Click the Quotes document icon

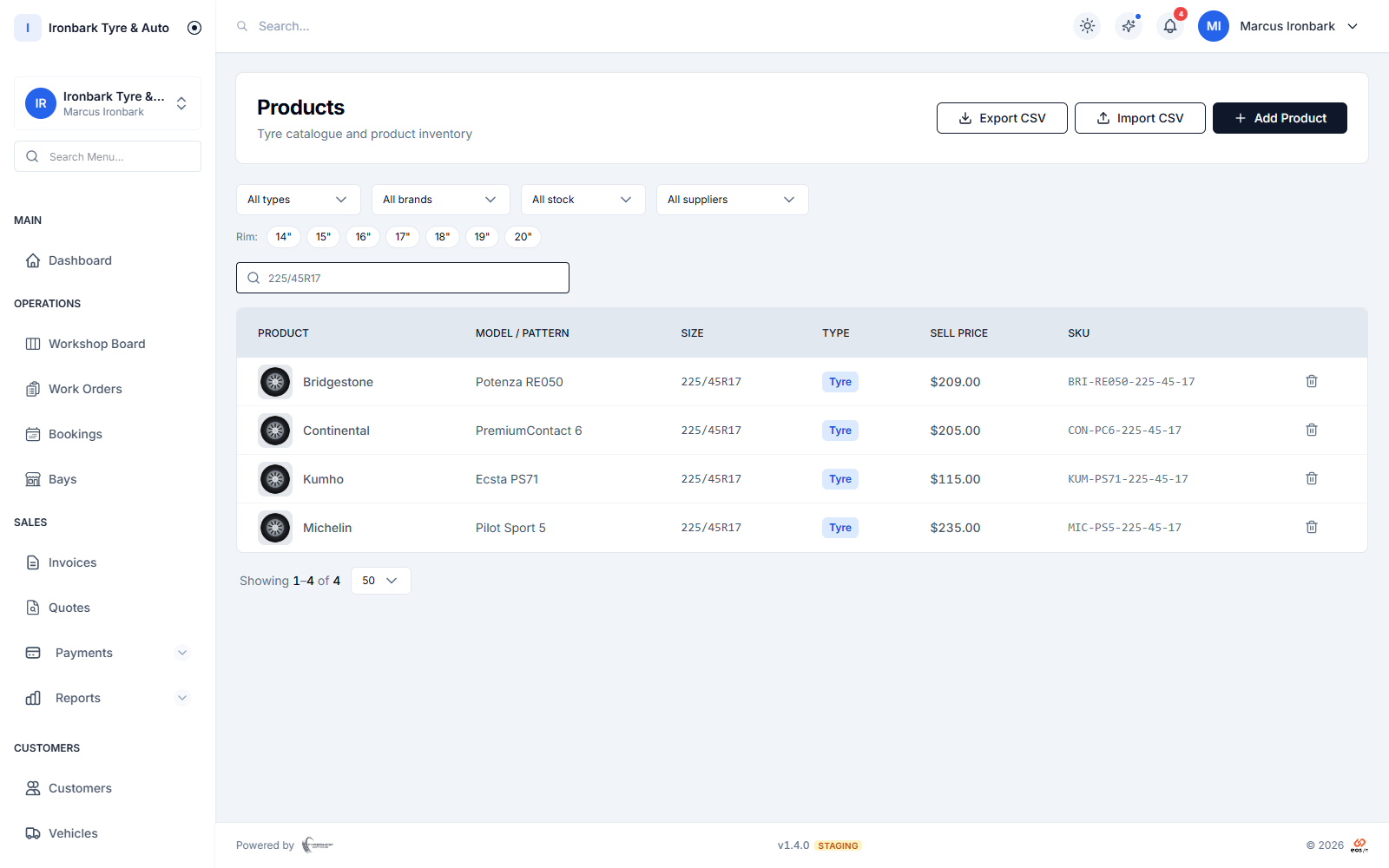pyautogui.click(x=33, y=608)
